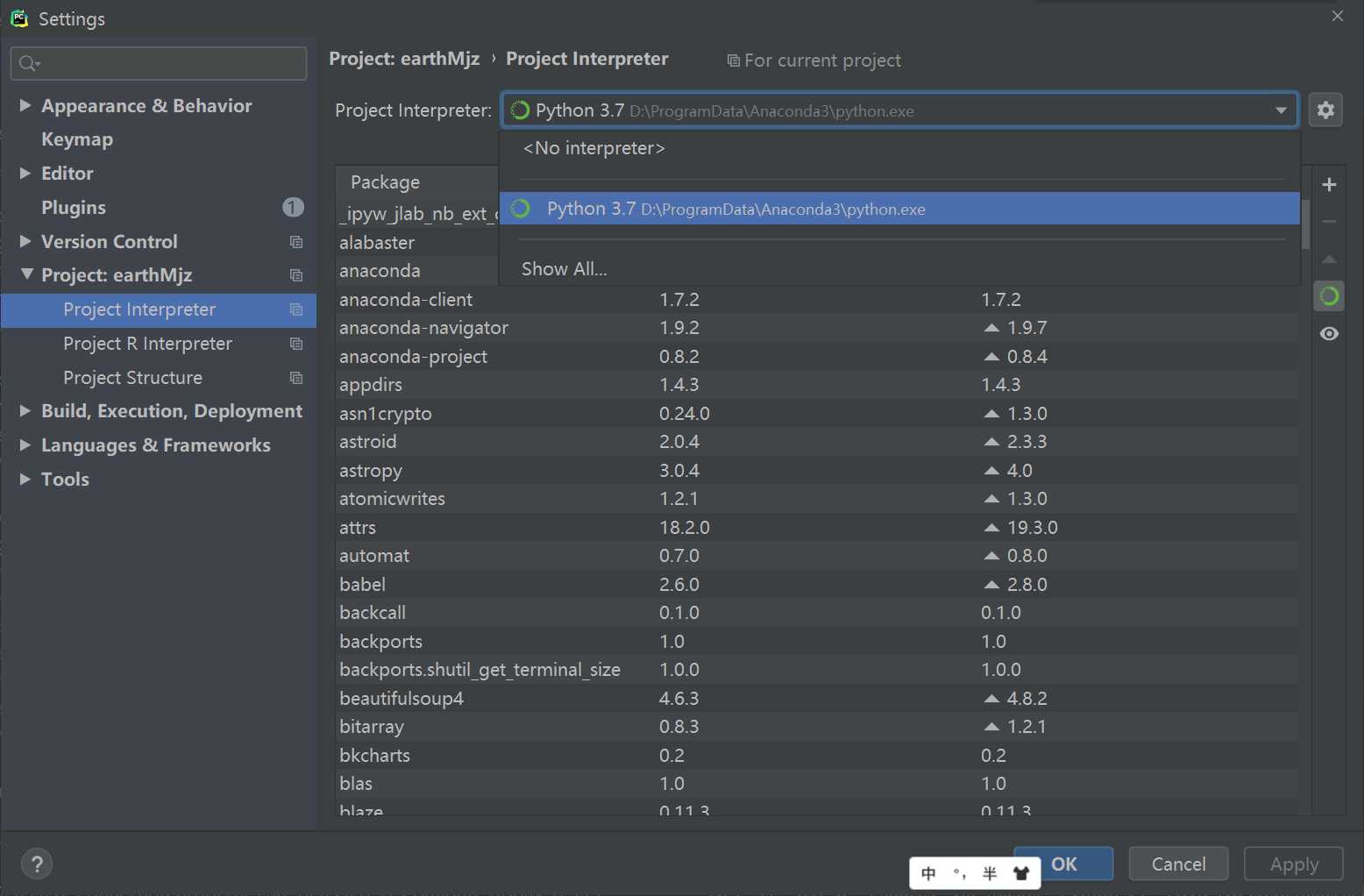Expand Appearance & Behavior section

pos(25,105)
